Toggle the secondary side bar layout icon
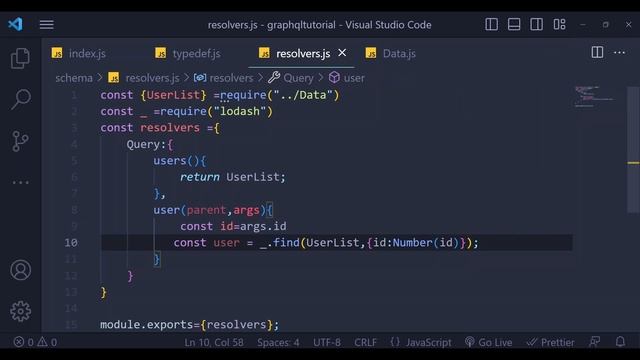The width and height of the screenshot is (640, 360). 536,24
